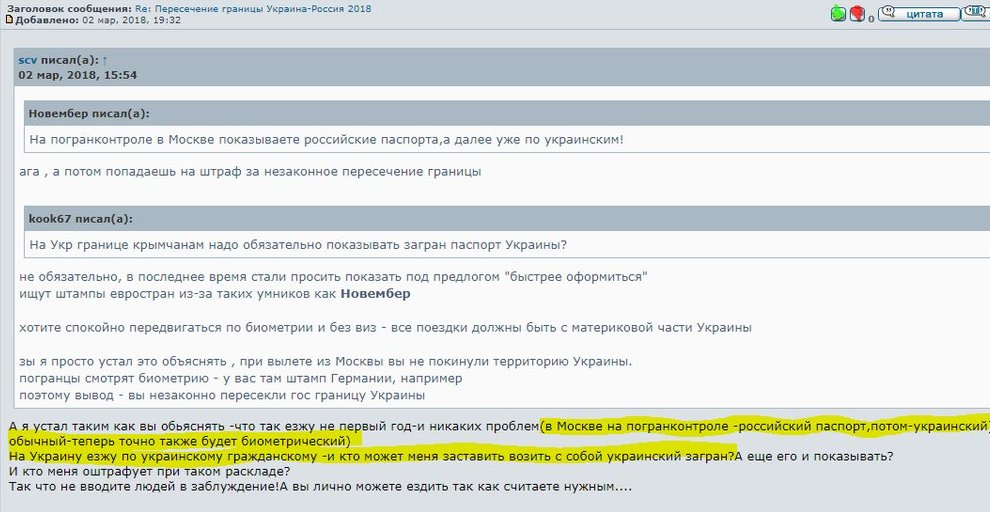Click the vote counter "0" beside the rating icons
This screenshot has width=990, height=512.
pos(871,19)
